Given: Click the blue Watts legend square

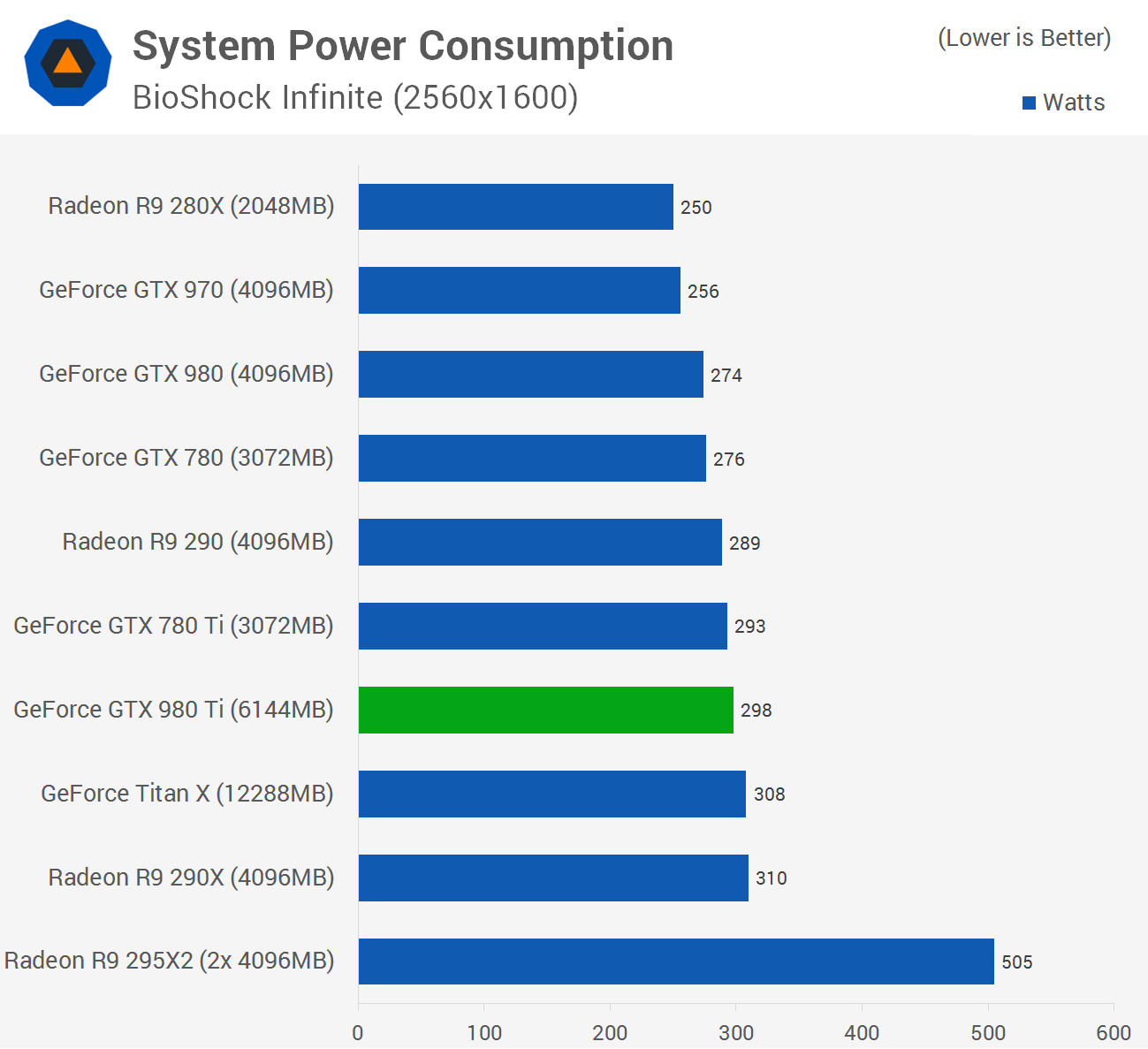Looking at the screenshot, I should click(x=1029, y=102).
